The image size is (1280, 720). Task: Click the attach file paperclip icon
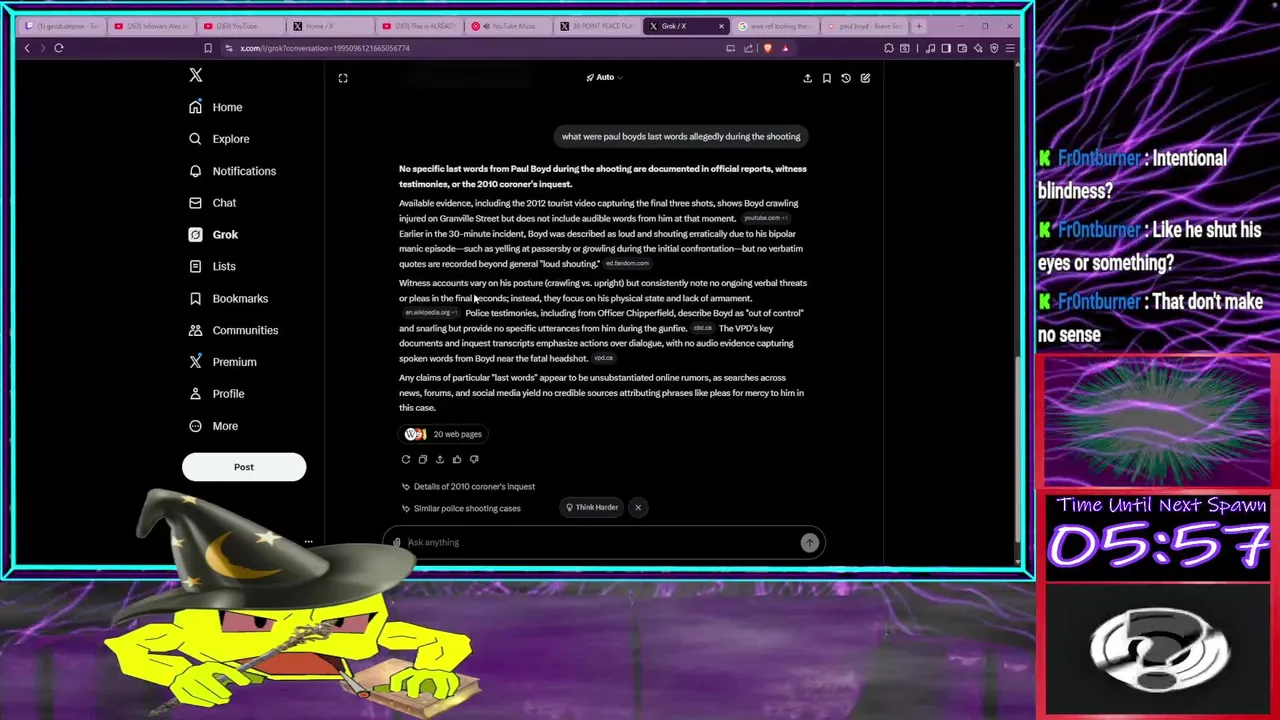[397, 542]
